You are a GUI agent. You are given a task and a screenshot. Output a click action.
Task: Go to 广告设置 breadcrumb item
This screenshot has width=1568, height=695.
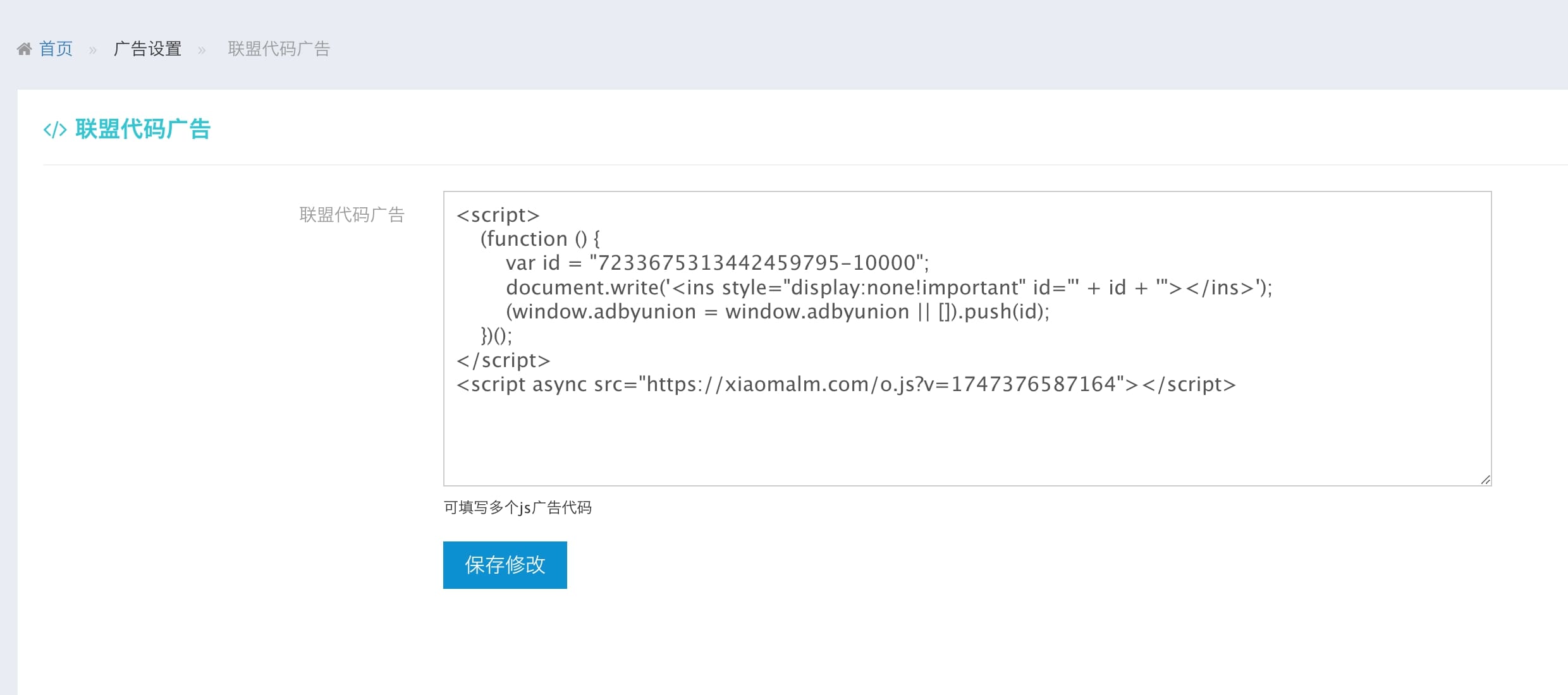coord(147,49)
